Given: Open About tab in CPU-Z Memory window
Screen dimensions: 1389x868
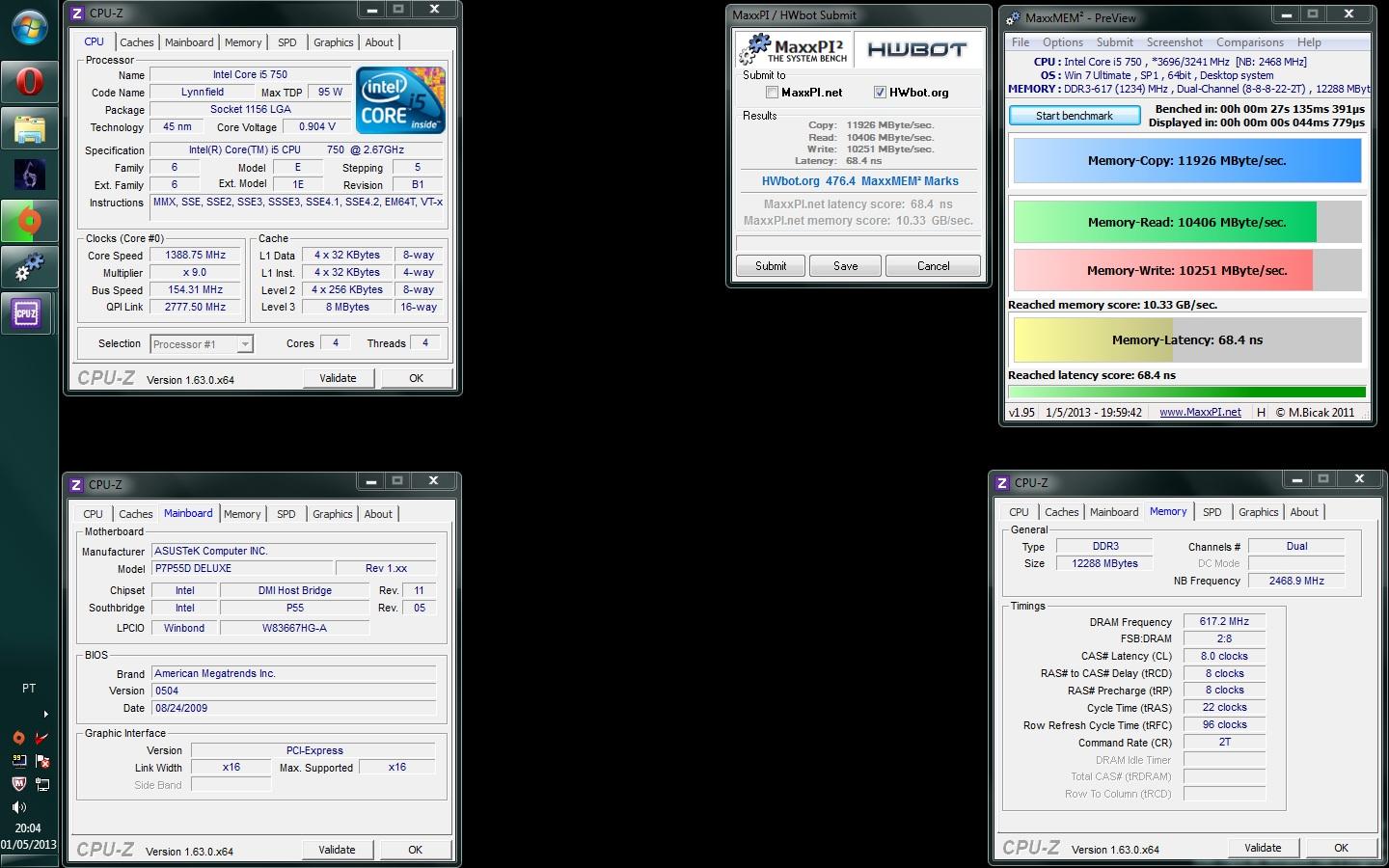Looking at the screenshot, I should [x=1304, y=512].
